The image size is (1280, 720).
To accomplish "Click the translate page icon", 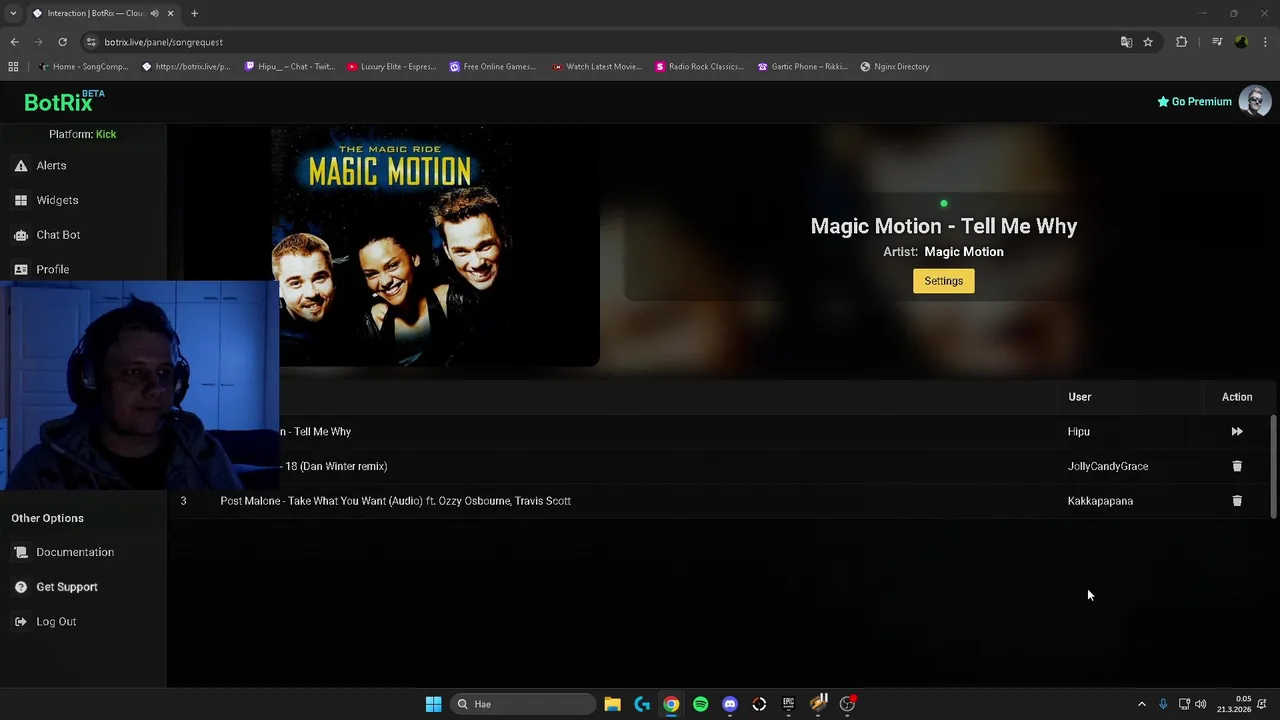I will point(1126,42).
